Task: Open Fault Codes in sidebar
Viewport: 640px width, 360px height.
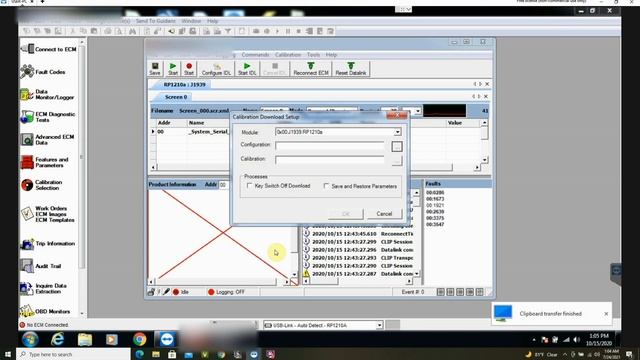Action: 43,72
